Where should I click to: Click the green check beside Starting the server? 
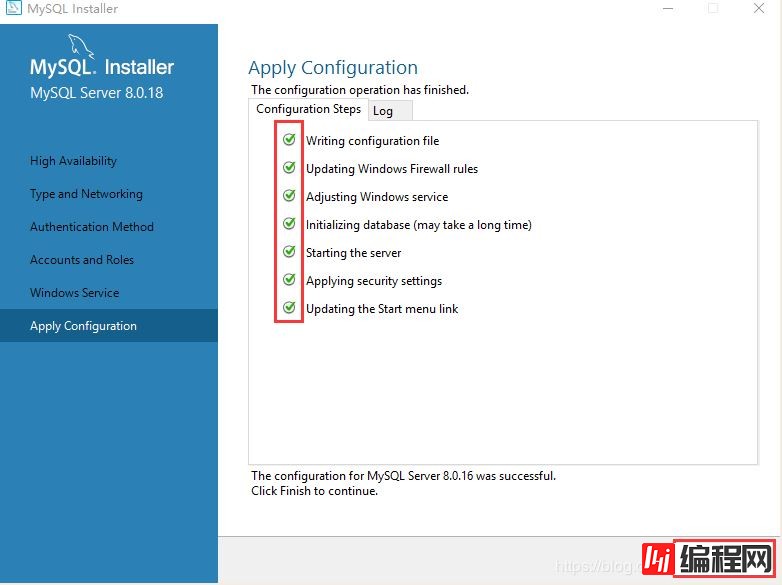[289, 251]
